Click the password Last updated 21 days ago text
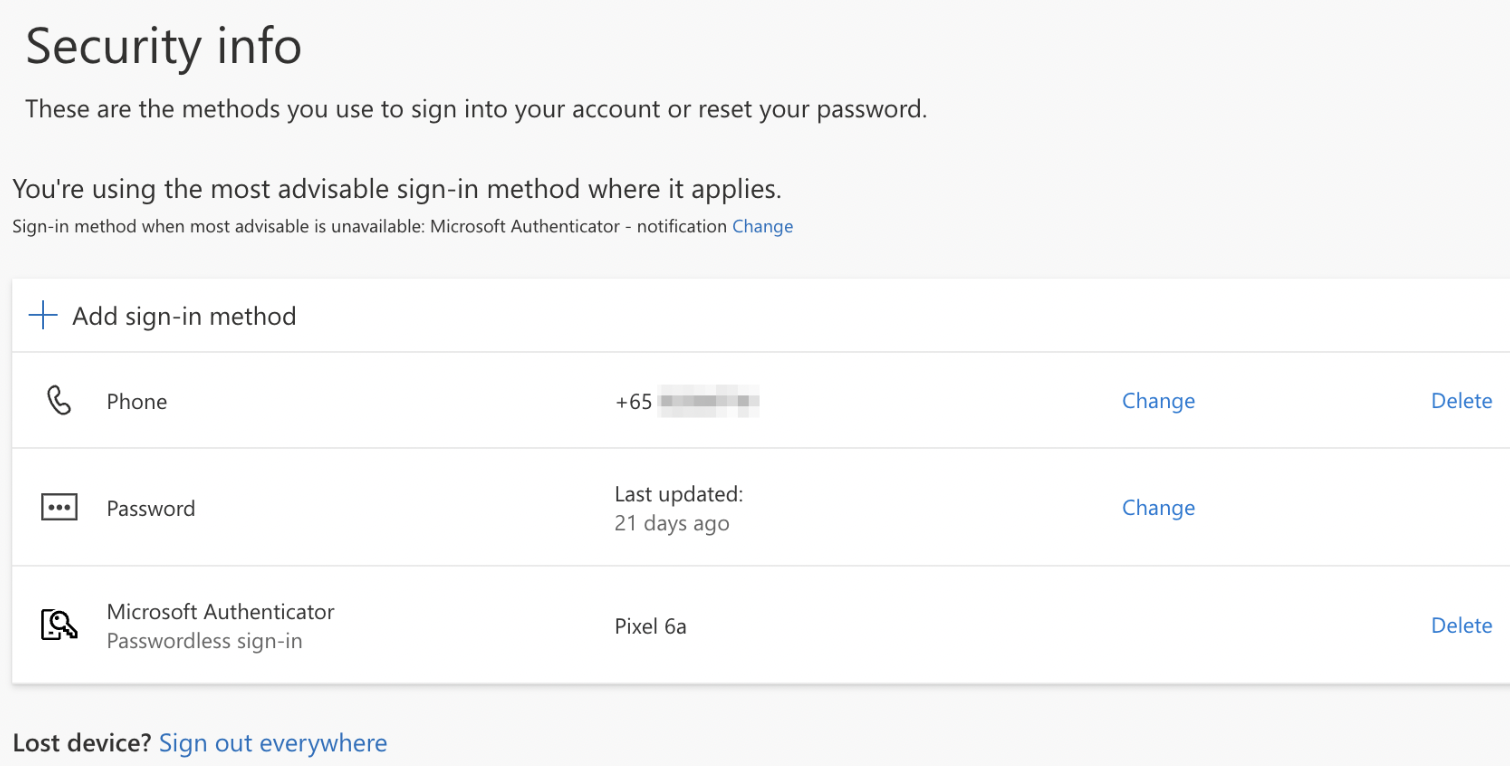This screenshot has width=1510, height=766. [x=678, y=508]
